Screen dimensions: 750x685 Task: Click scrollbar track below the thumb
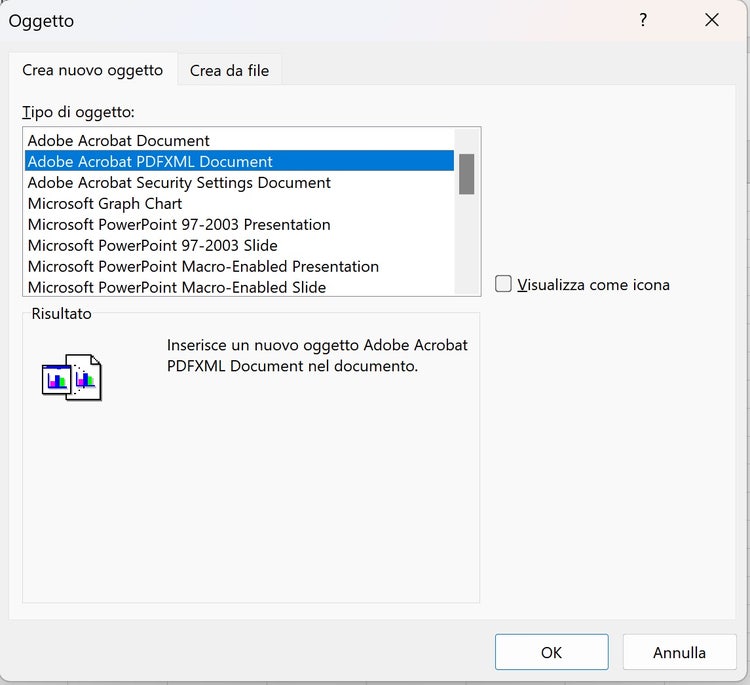466,245
